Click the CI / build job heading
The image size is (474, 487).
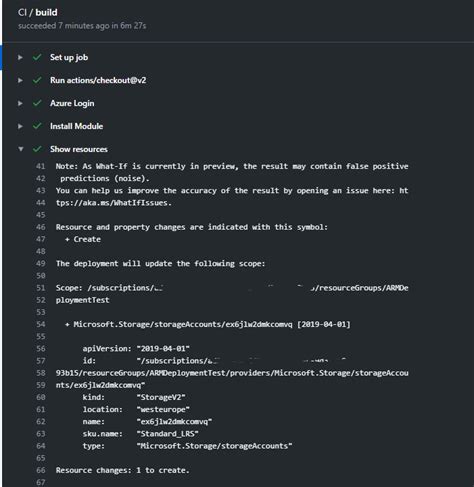pyautogui.click(x=38, y=12)
